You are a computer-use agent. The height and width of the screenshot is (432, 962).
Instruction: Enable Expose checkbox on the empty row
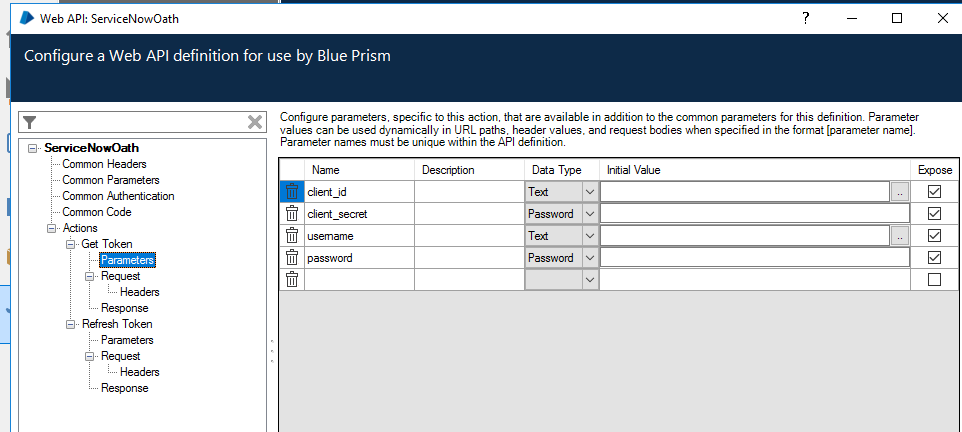click(x=934, y=279)
